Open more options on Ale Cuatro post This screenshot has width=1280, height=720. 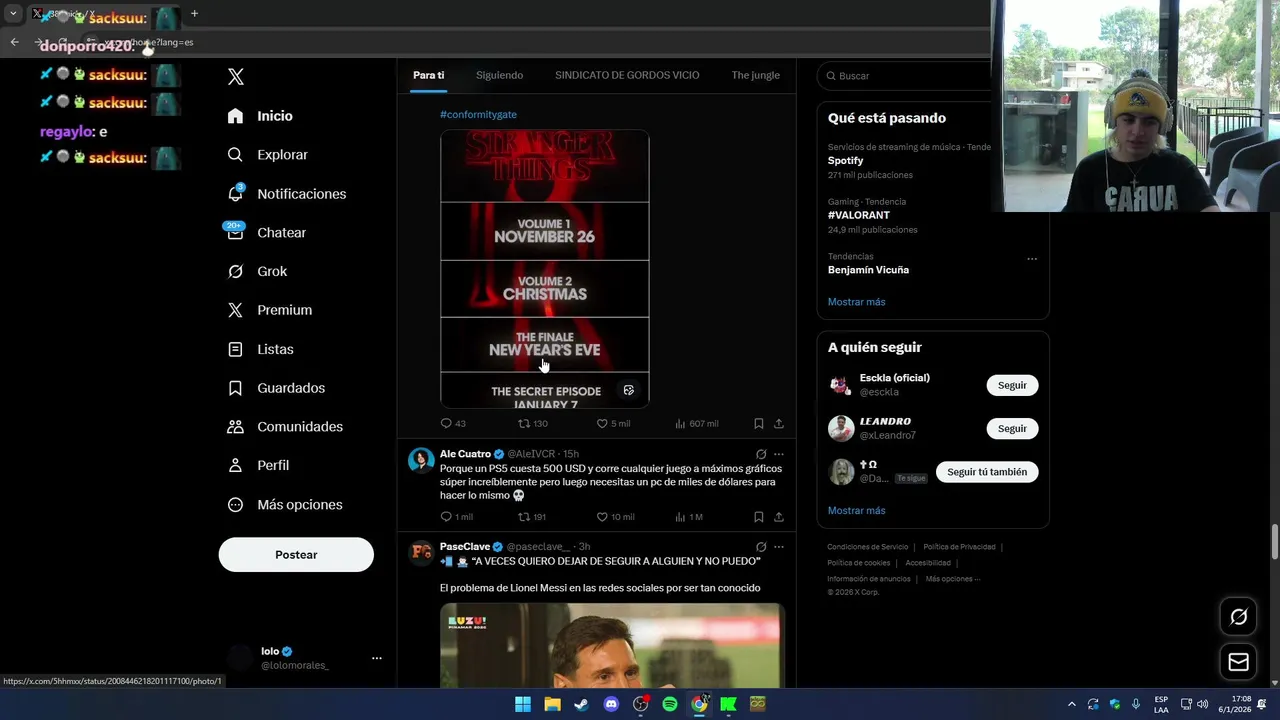tap(778, 454)
